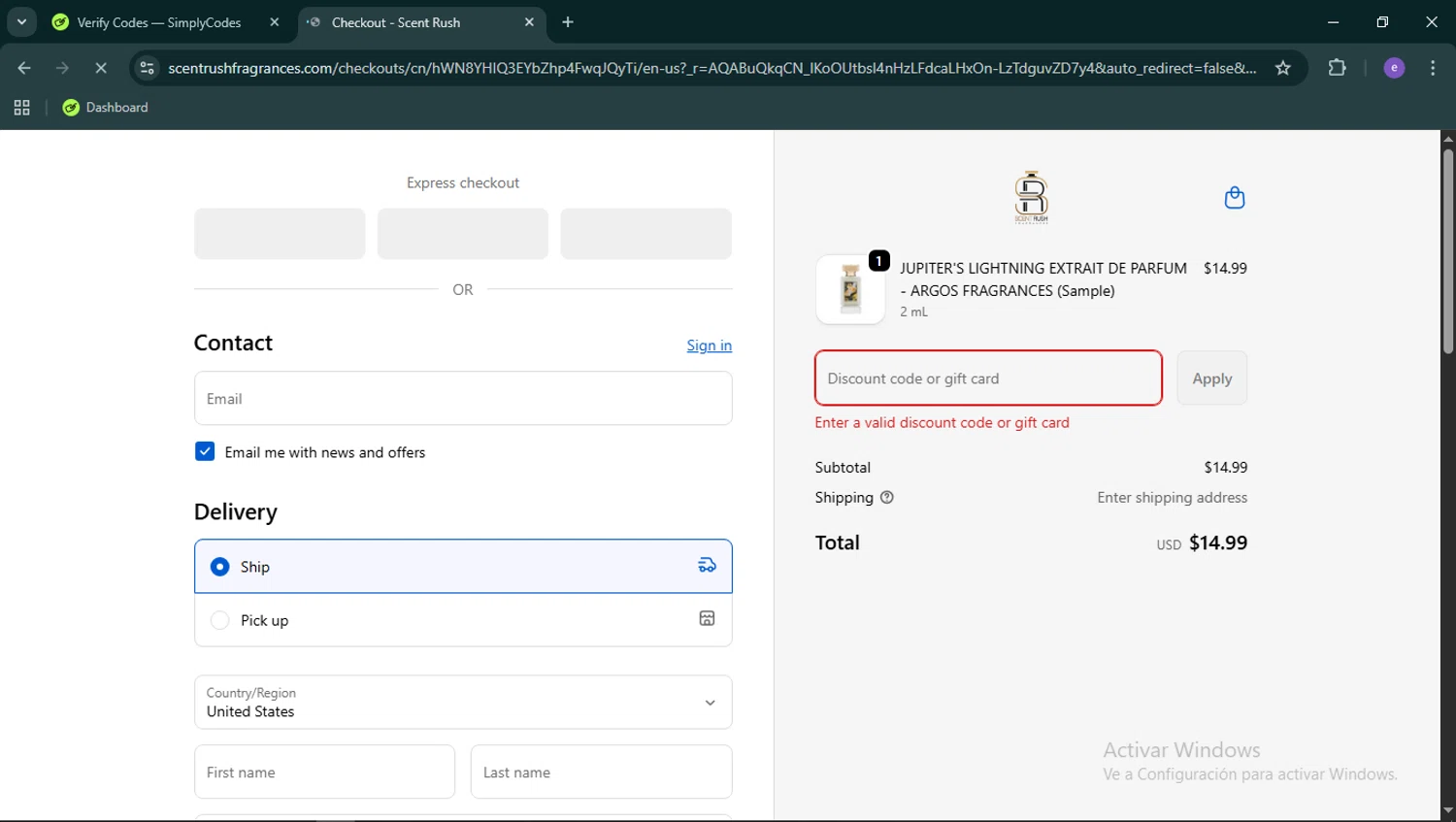Click the store pickup icon

(x=708, y=618)
